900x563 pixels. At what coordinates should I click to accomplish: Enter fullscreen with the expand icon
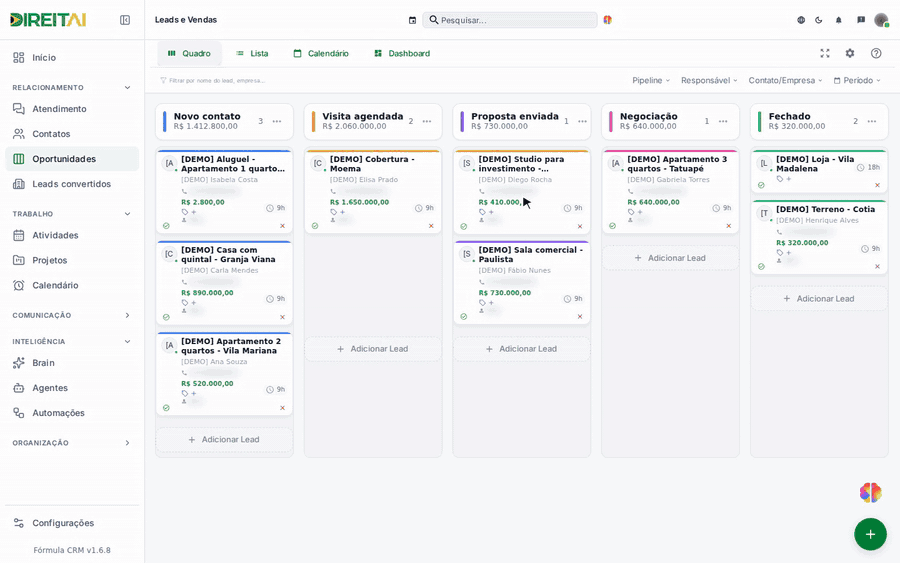(825, 53)
